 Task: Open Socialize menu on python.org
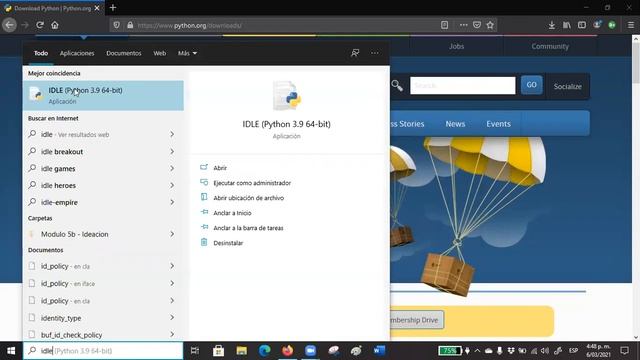point(567,87)
